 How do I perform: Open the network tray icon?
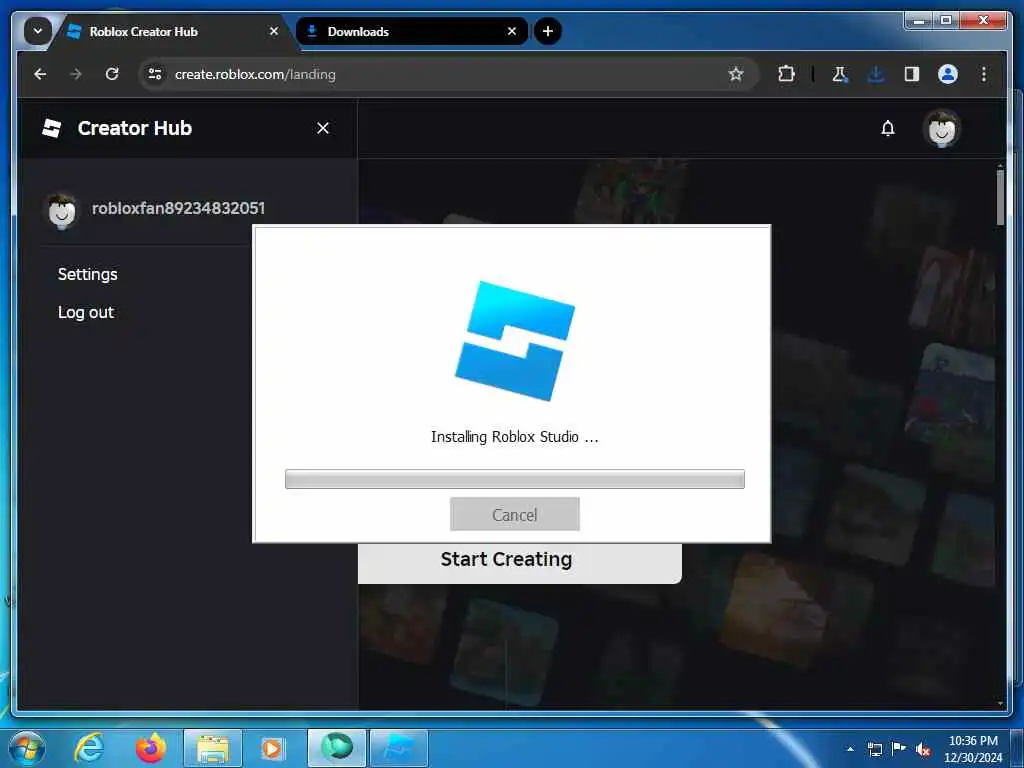coord(874,749)
